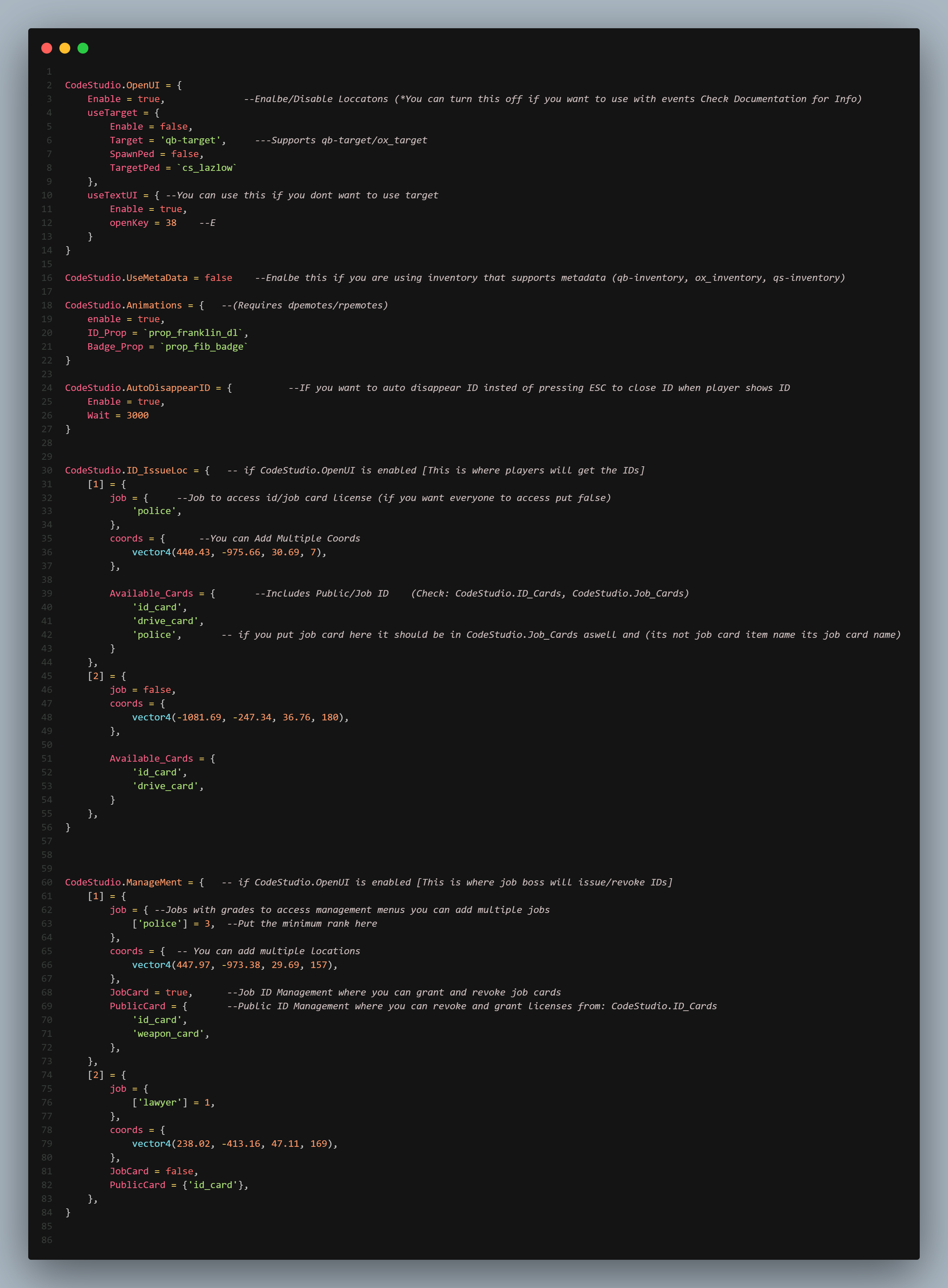948x1288 pixels.
Task: Click "CodeStudio.UseMetaData" declaration
Action: click(x=126, y=278)
